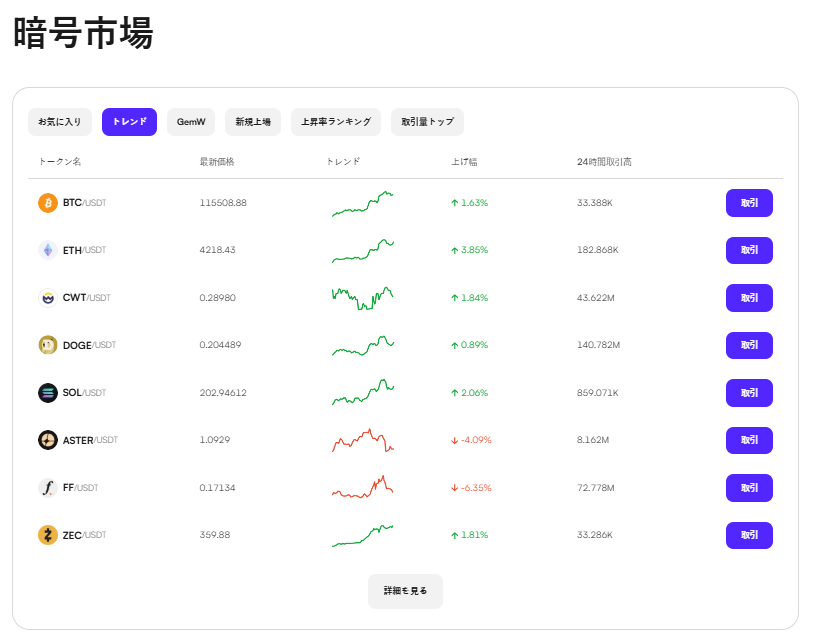Click the DOGE token icon

point(46,345)
